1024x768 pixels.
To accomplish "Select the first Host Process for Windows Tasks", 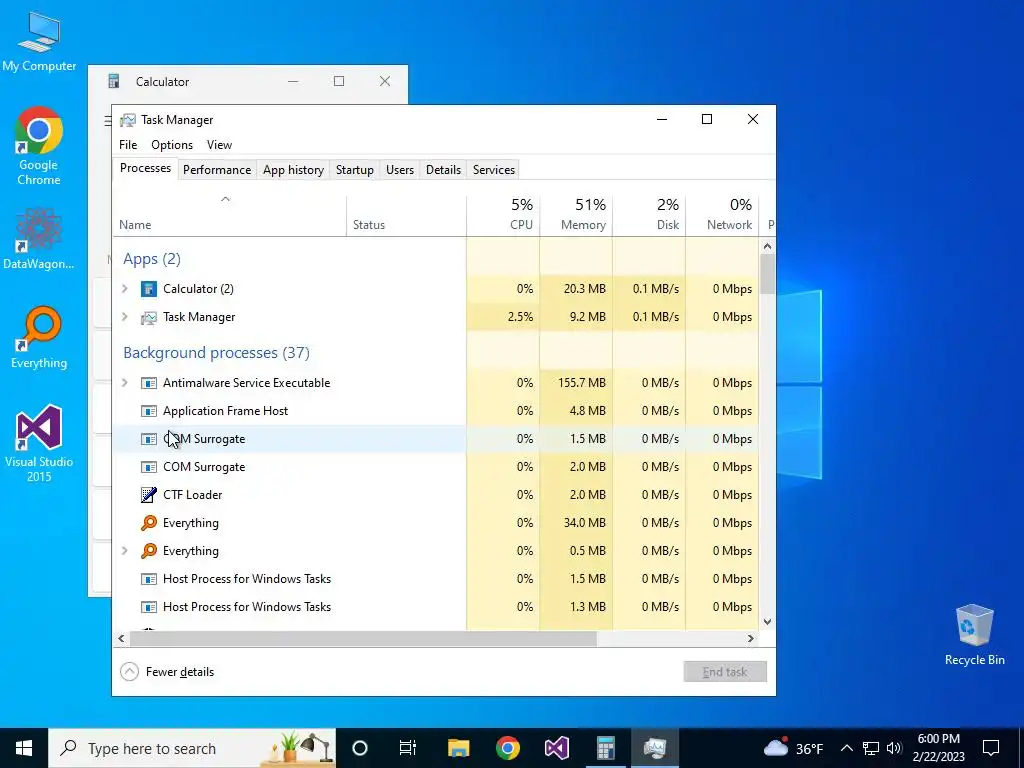I will tap(436, 579).
